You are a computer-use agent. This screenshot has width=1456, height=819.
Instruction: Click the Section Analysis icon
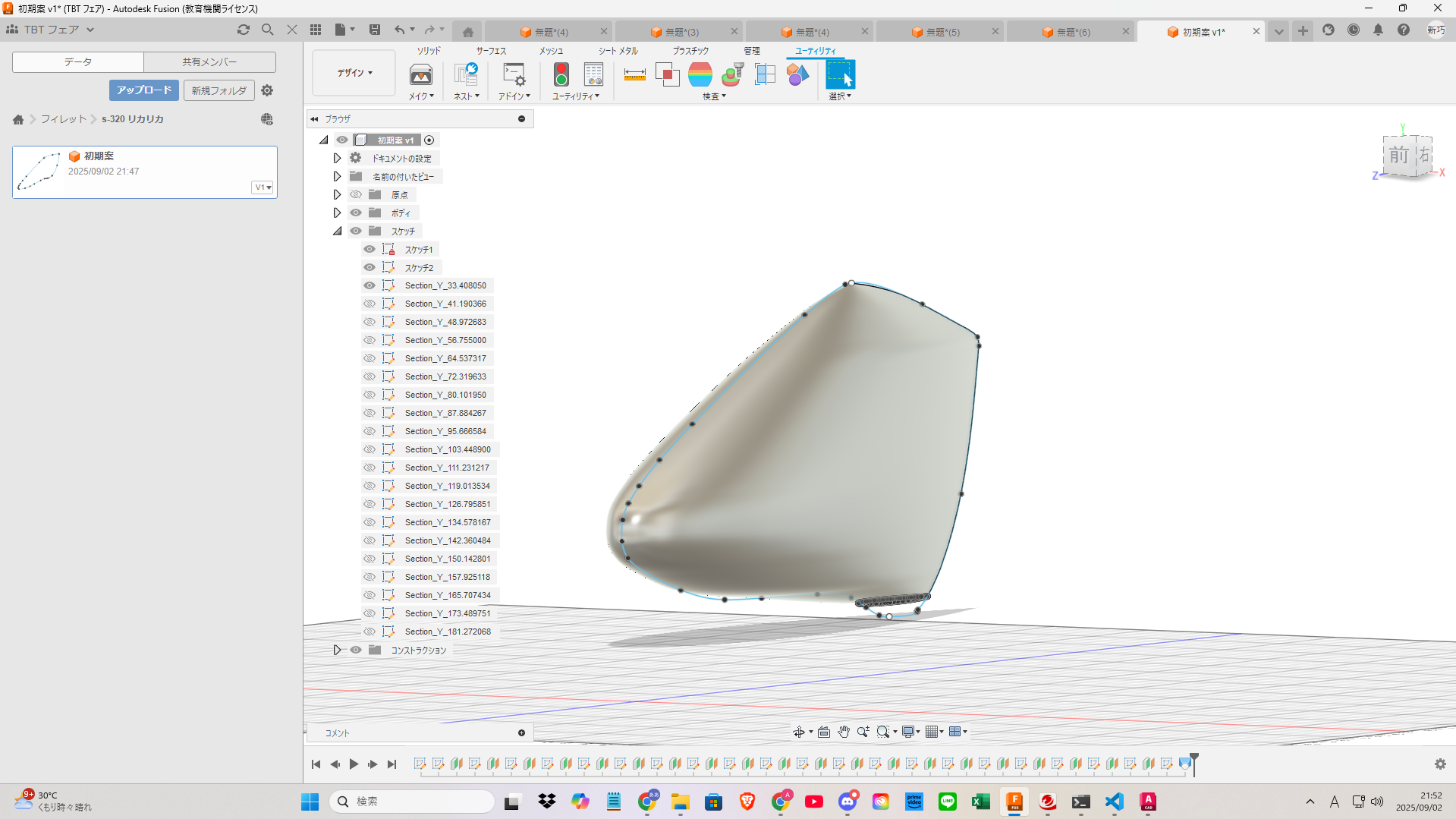(x=765, y=74)
